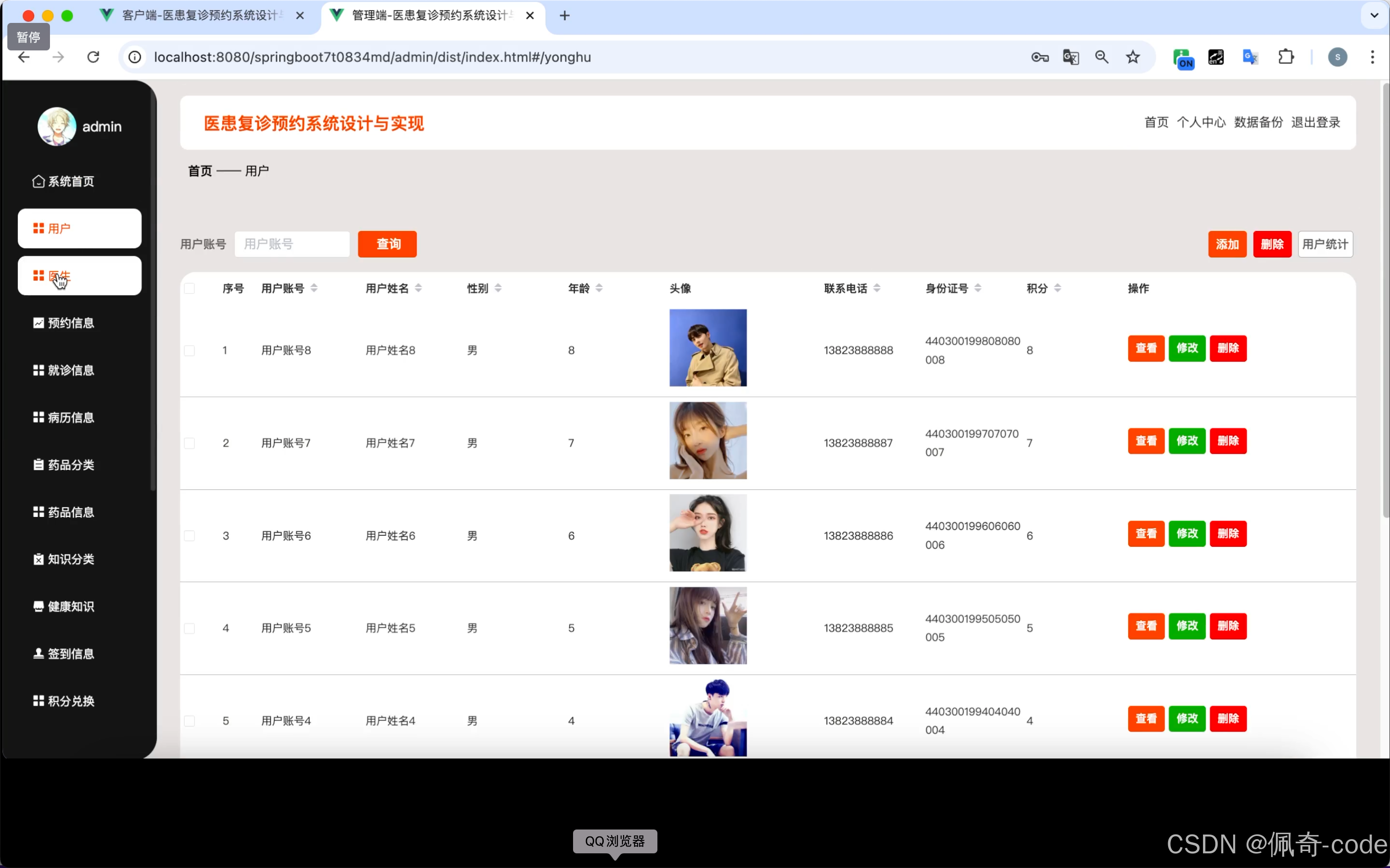
Task: Select the checkbox for 用户账号6 row
Action: [189, 536]
